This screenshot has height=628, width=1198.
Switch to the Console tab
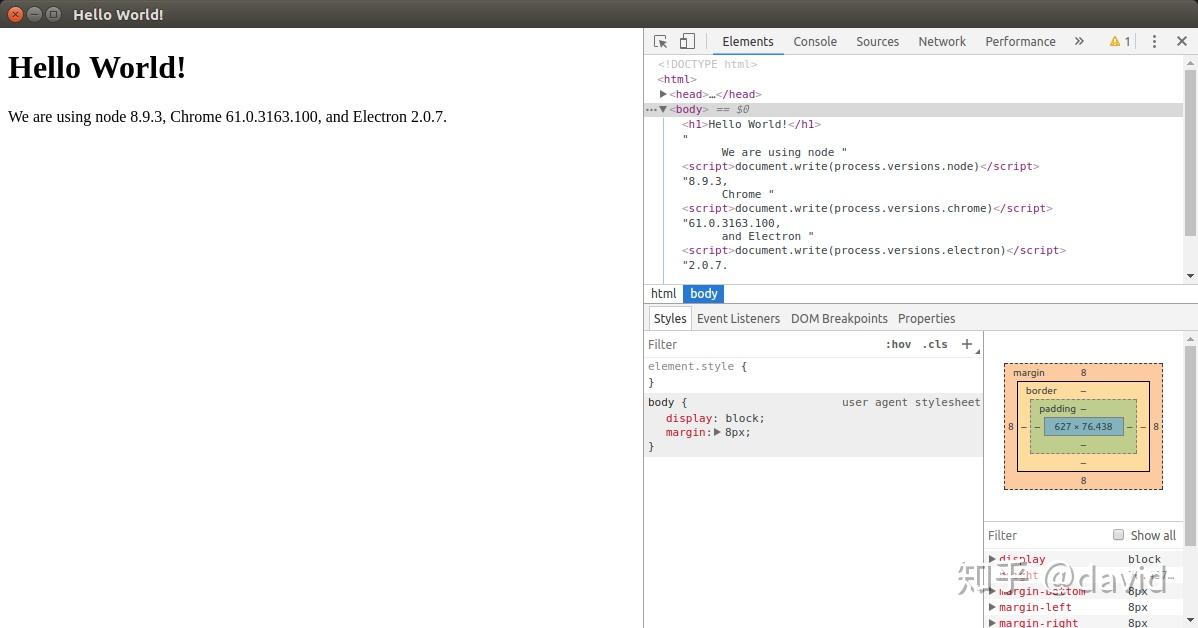point(814,41)
